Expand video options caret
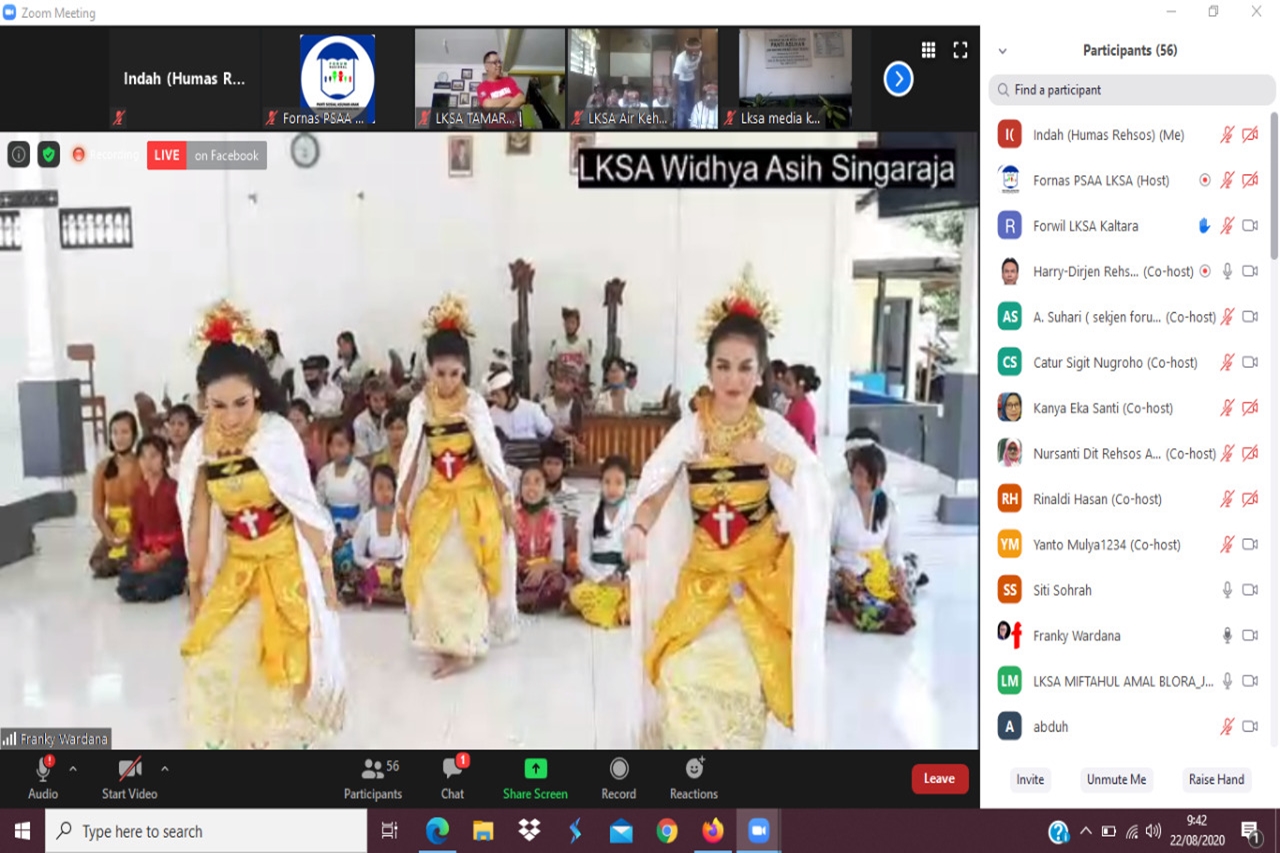This screenshot has height=853, width=1280. 164,769
